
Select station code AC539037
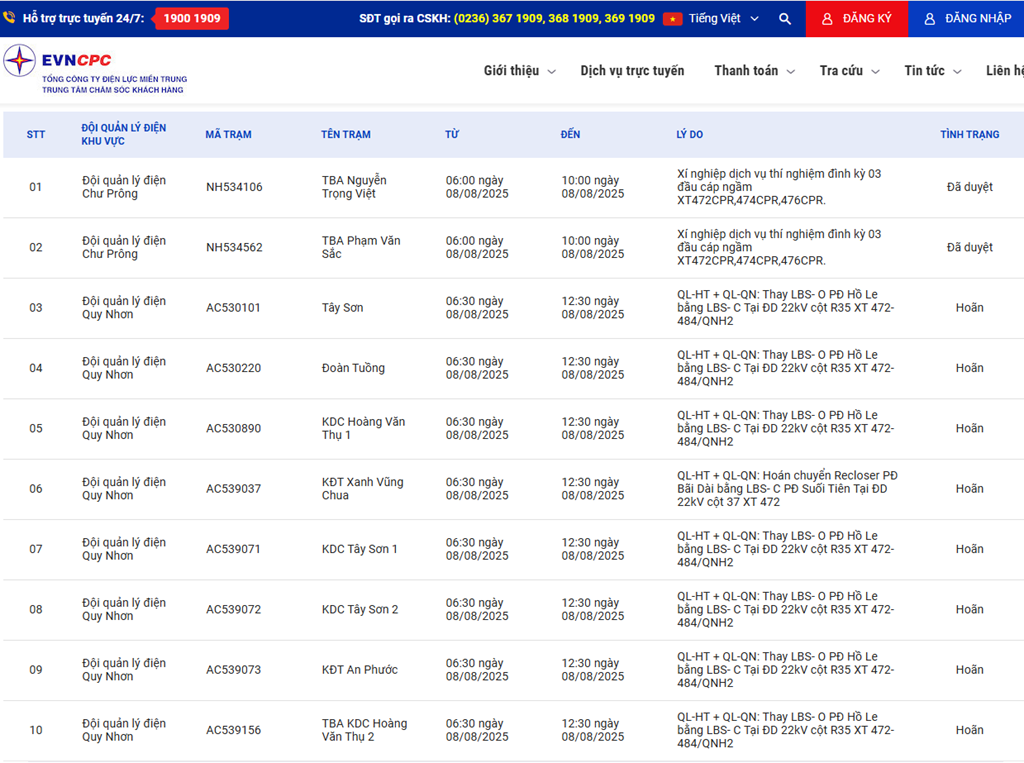click(x=233, y=489)
